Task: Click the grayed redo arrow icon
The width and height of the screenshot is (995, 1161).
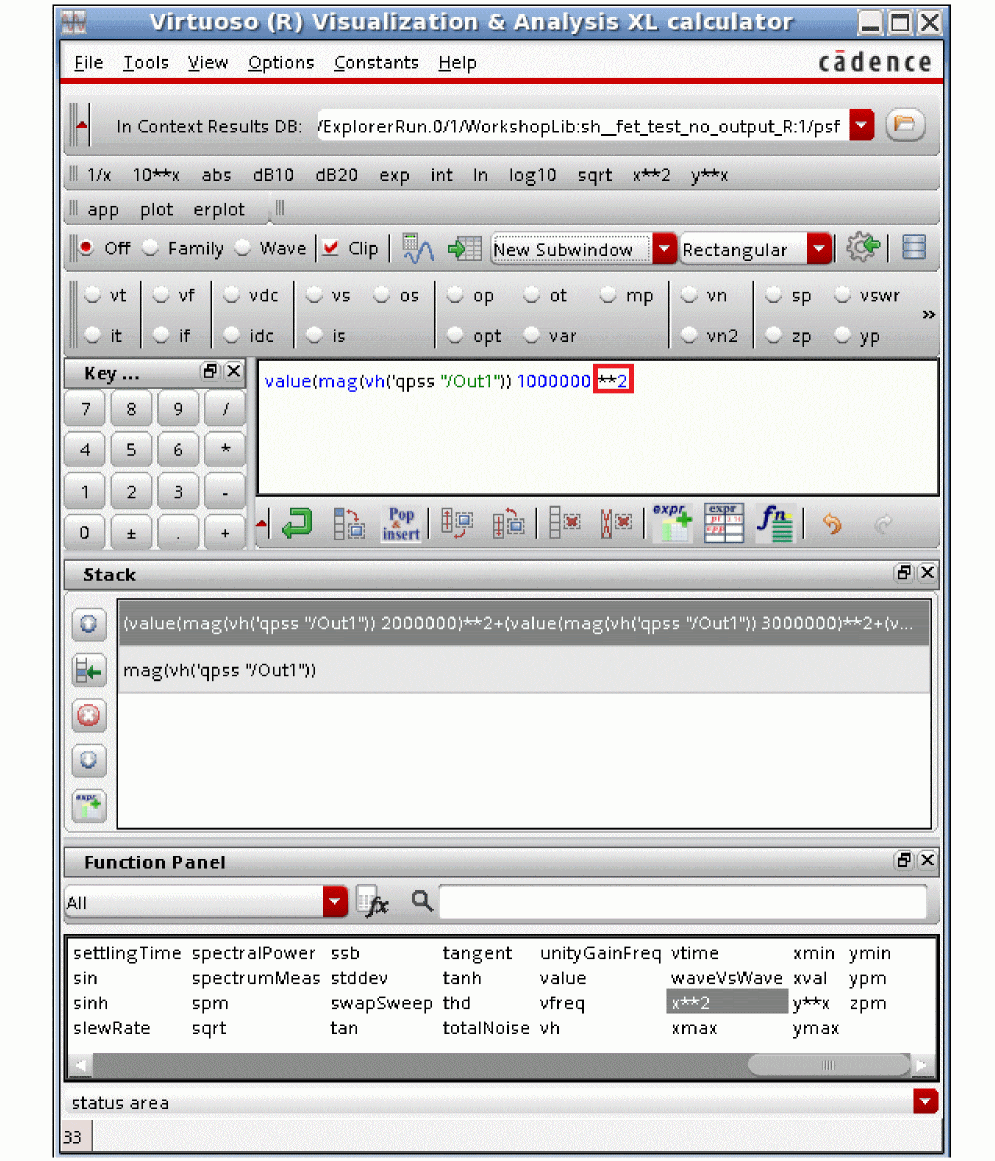Action: point(882,524)
